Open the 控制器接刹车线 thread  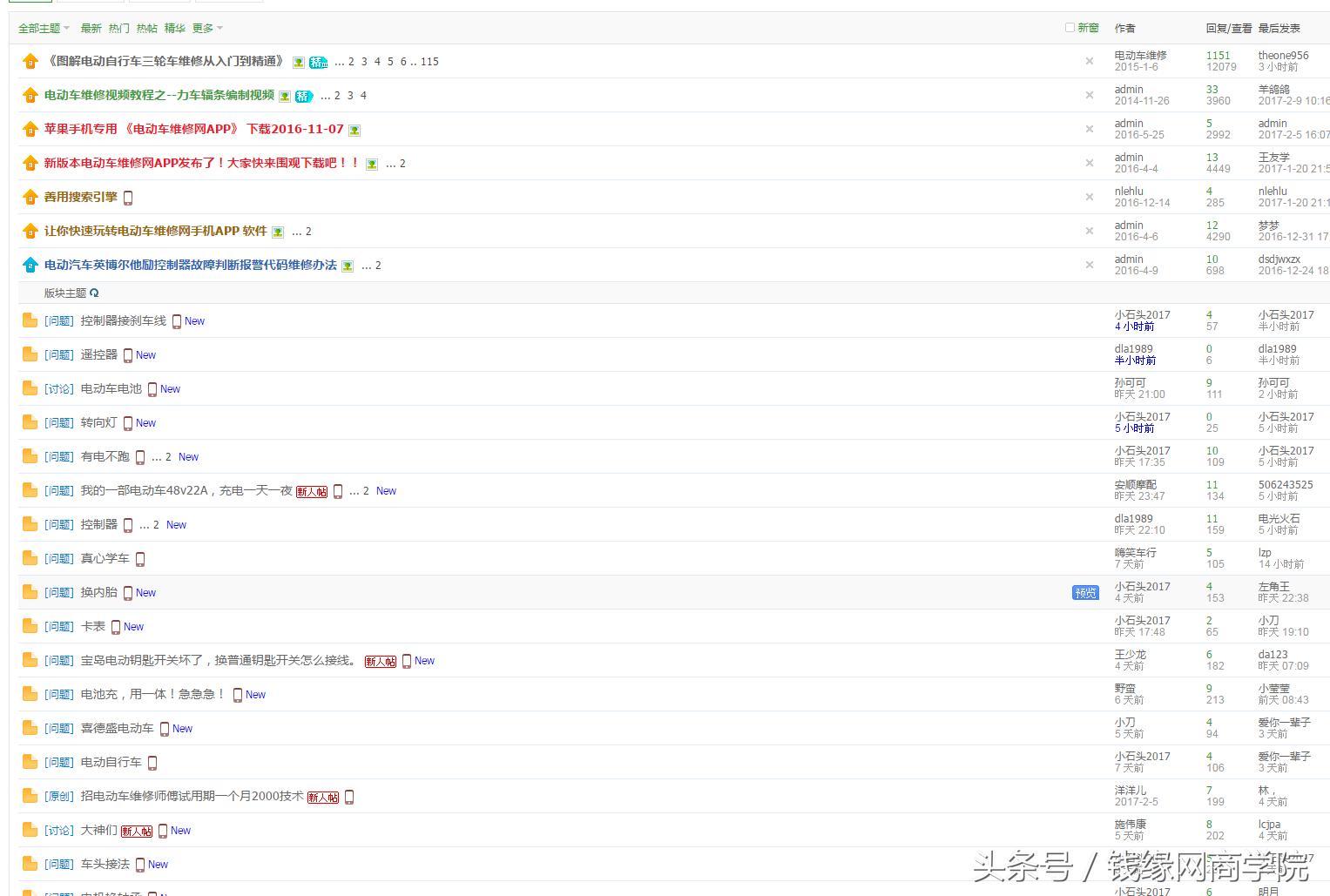[x=125, y=320]
